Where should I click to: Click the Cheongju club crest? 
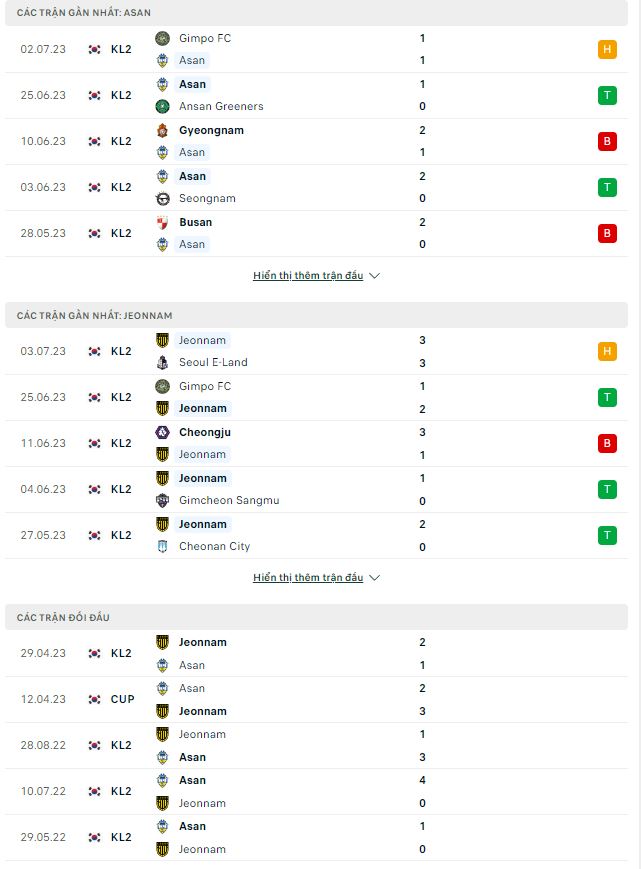pos(162,432)
